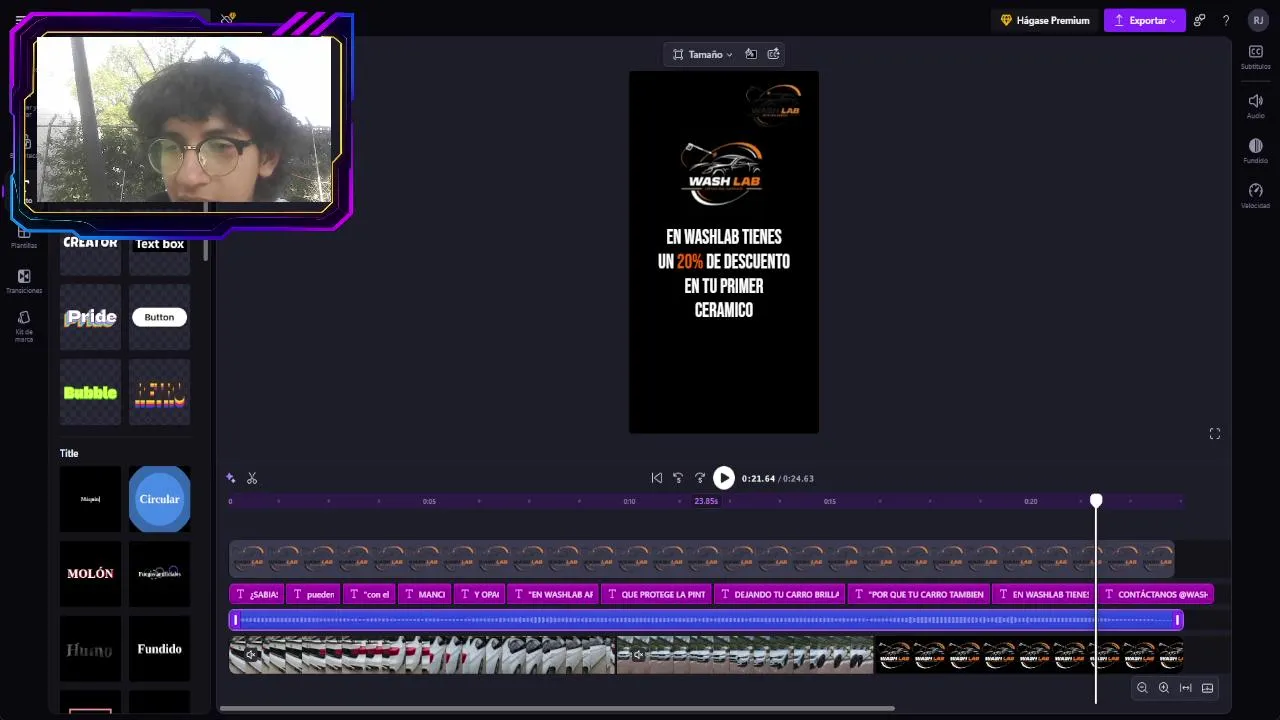
Task: Click the audio clip's right trim handle
Action: click(1178, 620)
